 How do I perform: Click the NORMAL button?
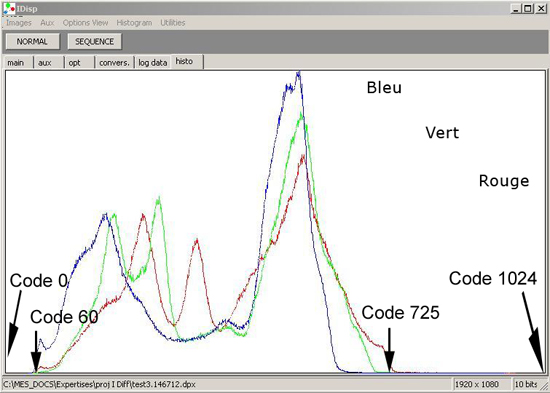point(32,41)
